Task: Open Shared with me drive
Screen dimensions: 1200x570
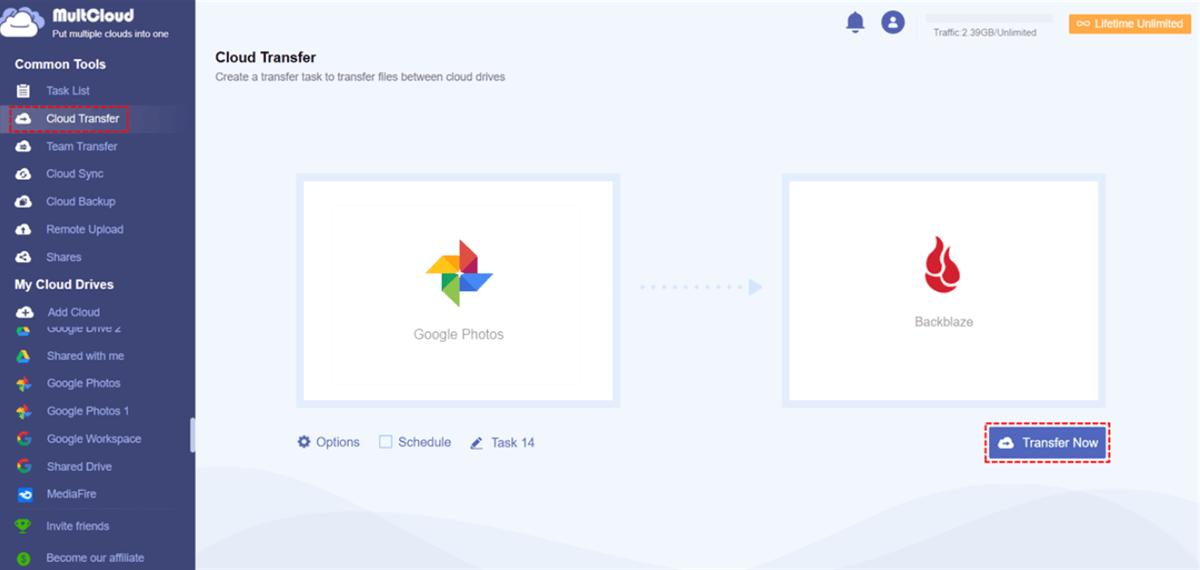Action: [x=85, y=356]
